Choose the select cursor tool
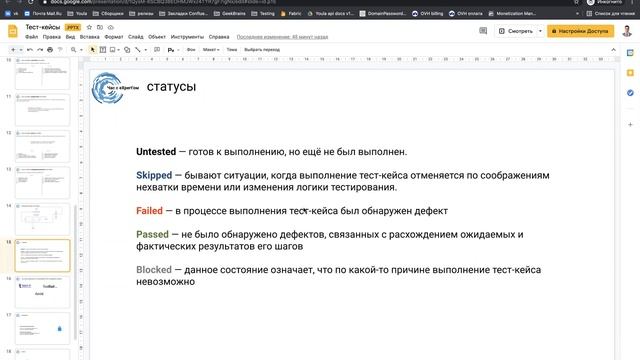640x360 pixels. [93, 50]
